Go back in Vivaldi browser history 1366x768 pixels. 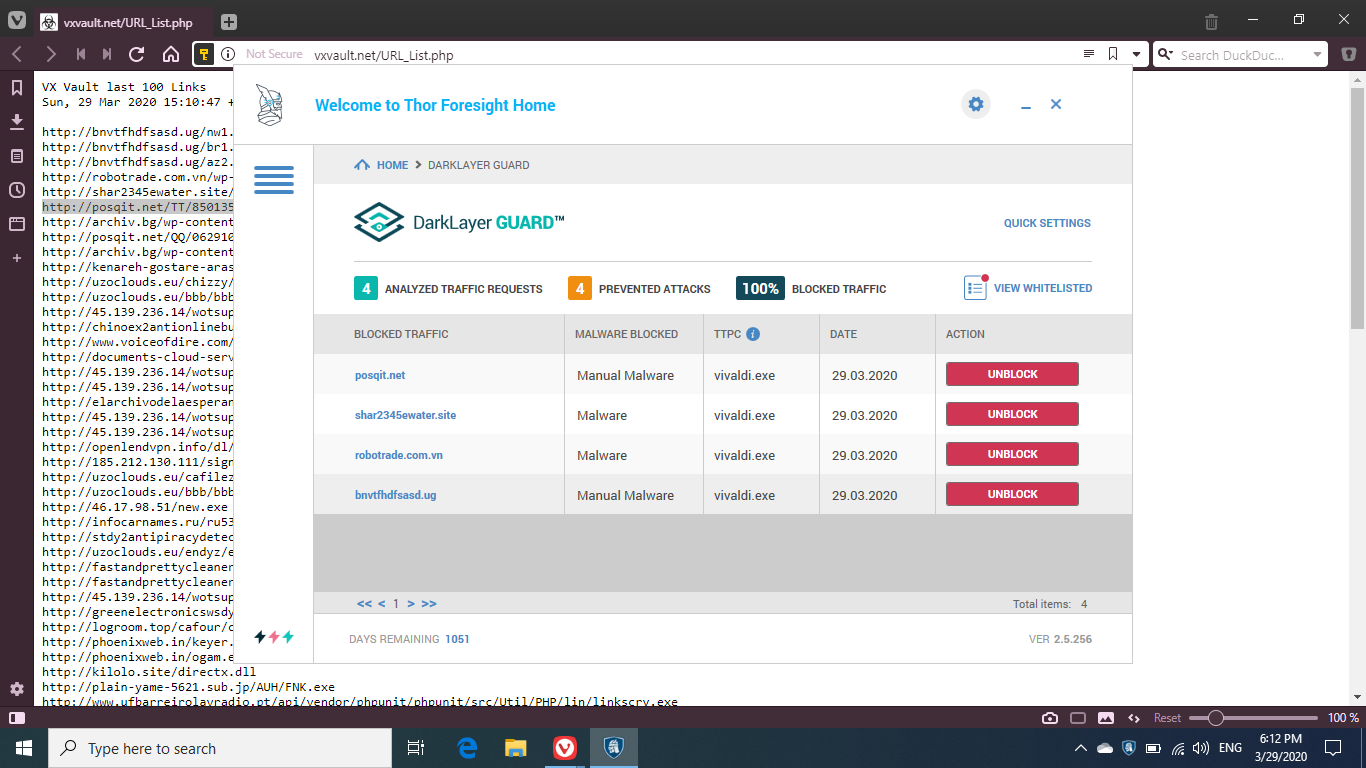[17, 54]
